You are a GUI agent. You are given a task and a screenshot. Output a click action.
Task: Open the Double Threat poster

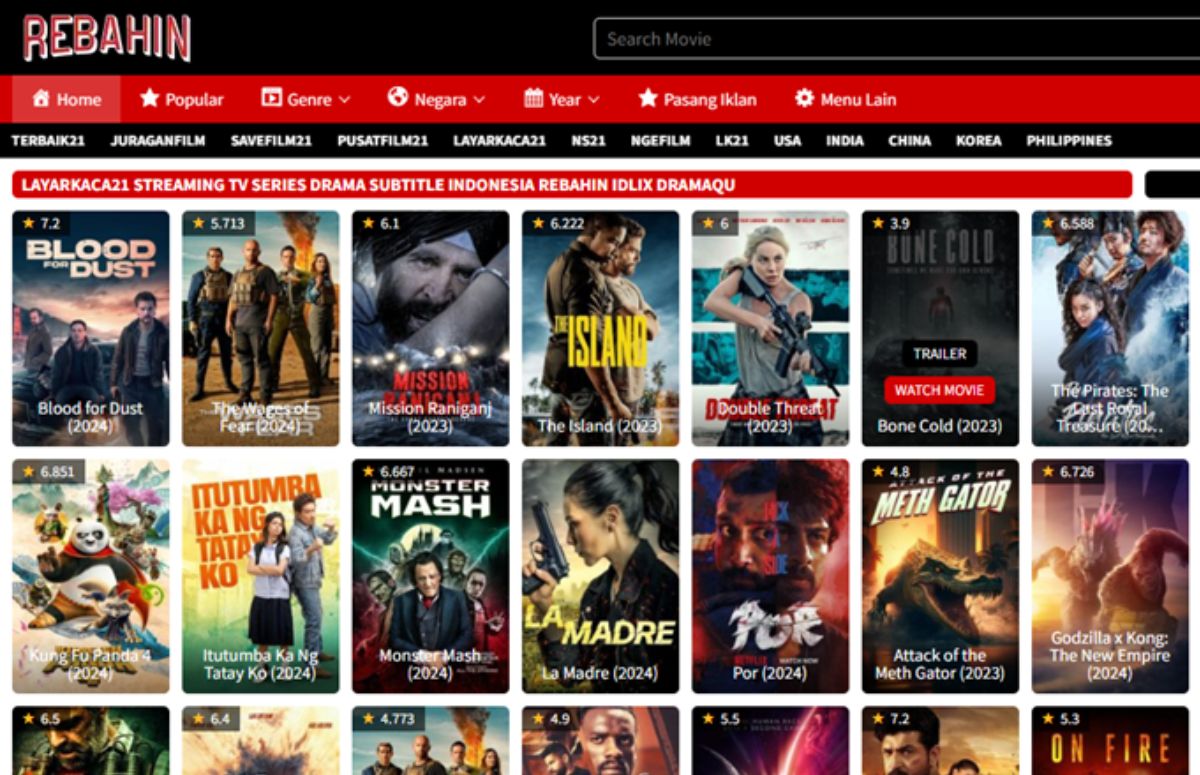[771, 328]
